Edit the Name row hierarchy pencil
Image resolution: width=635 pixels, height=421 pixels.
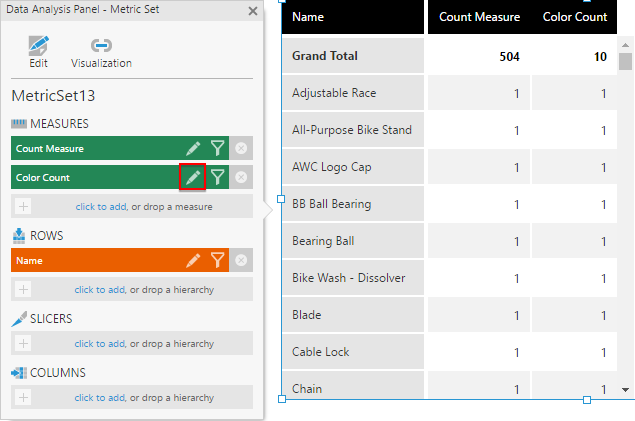click(193, 260)
